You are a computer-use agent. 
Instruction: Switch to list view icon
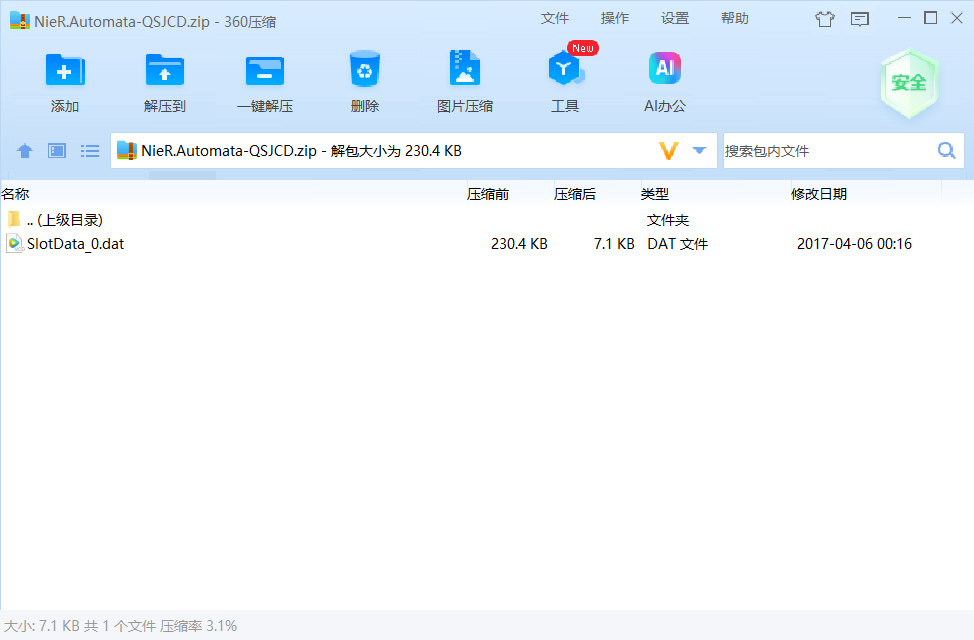click(89, 150)
